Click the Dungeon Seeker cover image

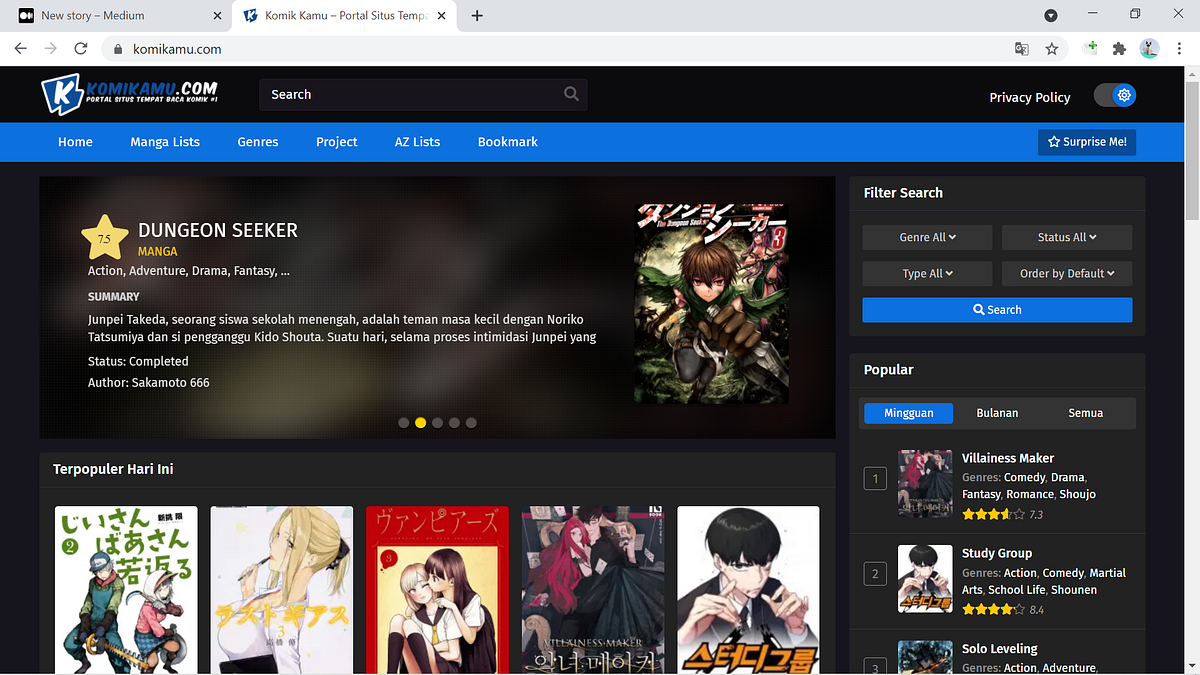pos(711,304)
